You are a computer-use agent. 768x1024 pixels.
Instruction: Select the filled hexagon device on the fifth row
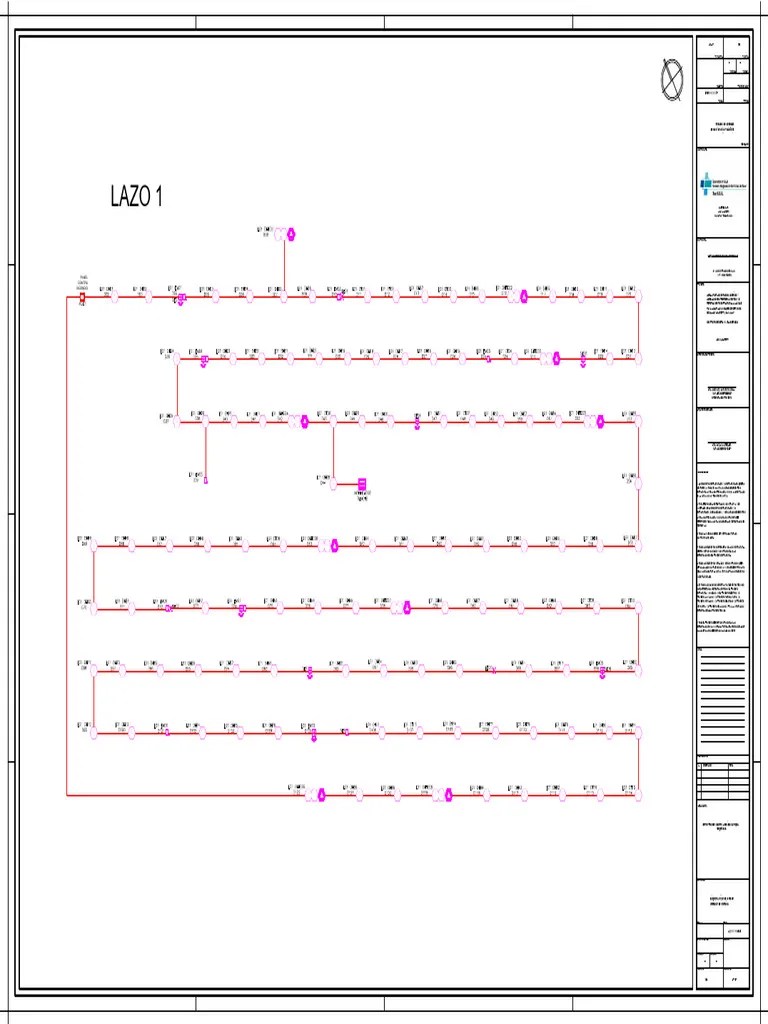407,608
